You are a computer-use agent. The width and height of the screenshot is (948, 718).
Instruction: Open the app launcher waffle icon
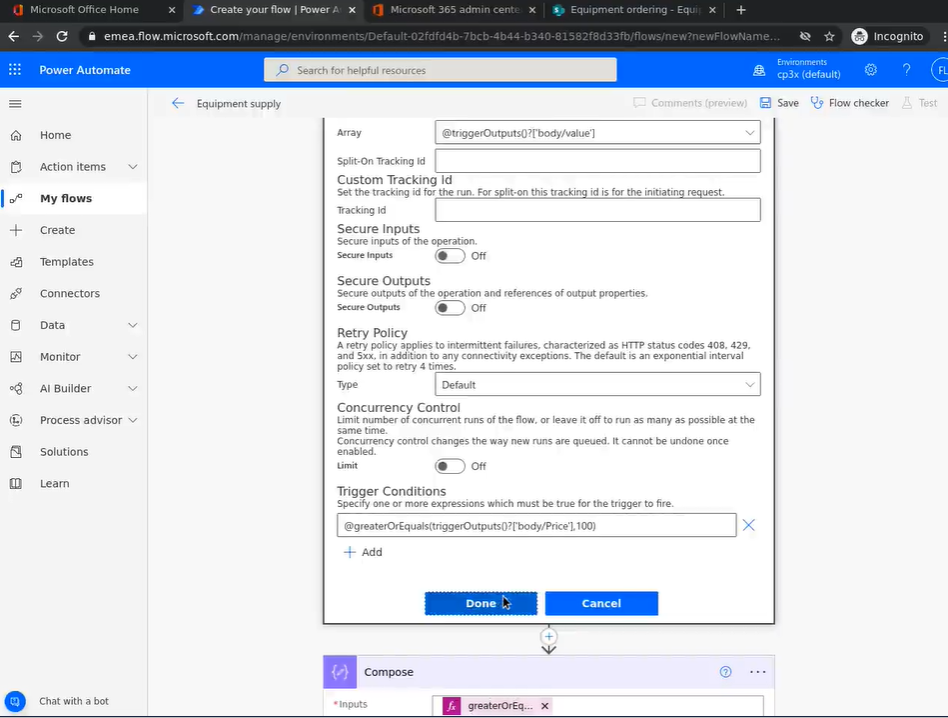15,70
